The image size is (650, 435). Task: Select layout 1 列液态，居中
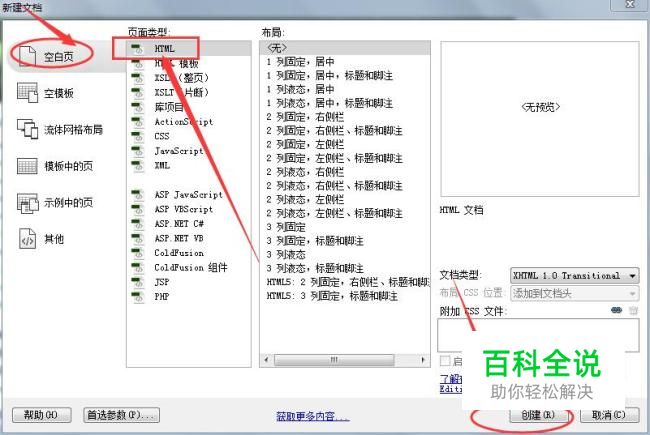pyautogui.click(x=345, y=89)
